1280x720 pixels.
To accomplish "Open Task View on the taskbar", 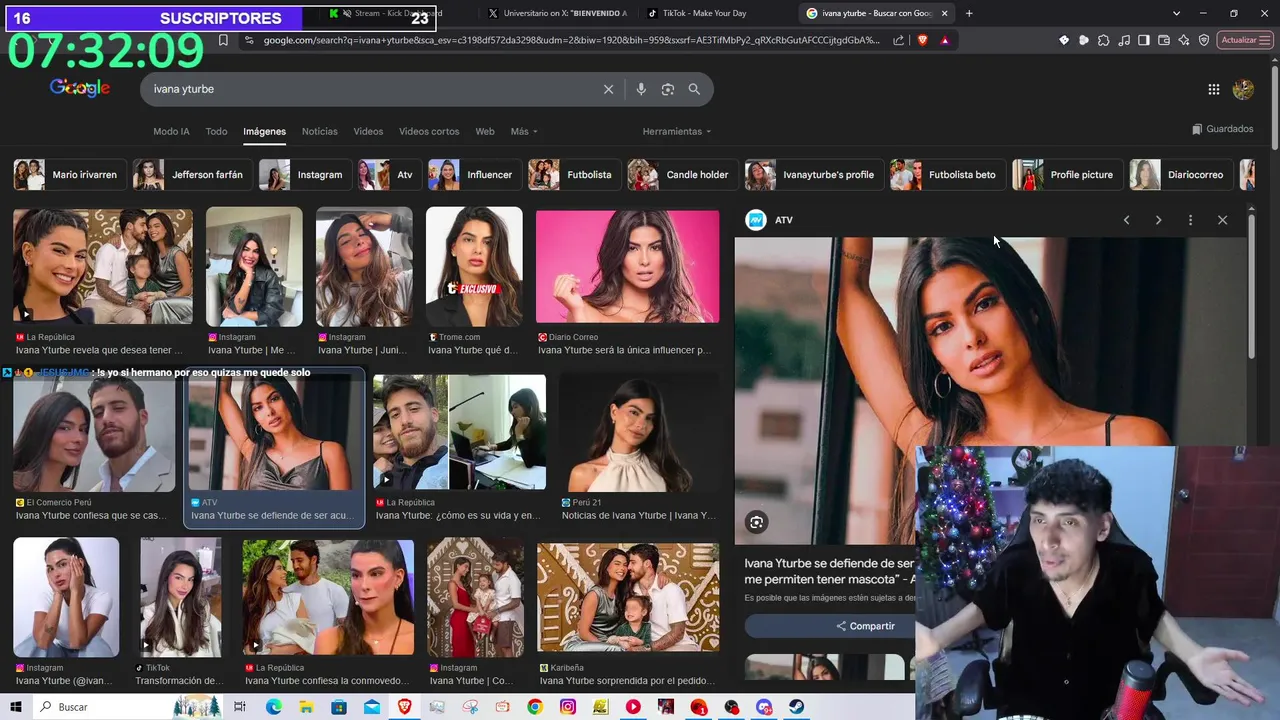I will point(240,707).
